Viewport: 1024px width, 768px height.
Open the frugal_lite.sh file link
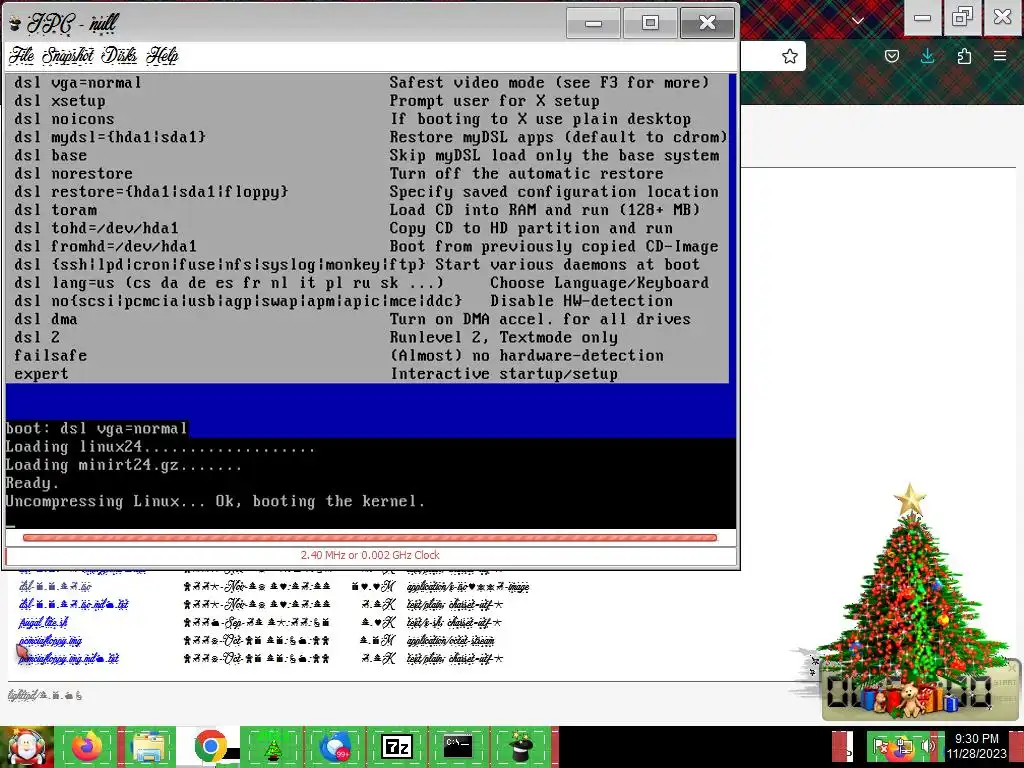(x=43, y=622)
